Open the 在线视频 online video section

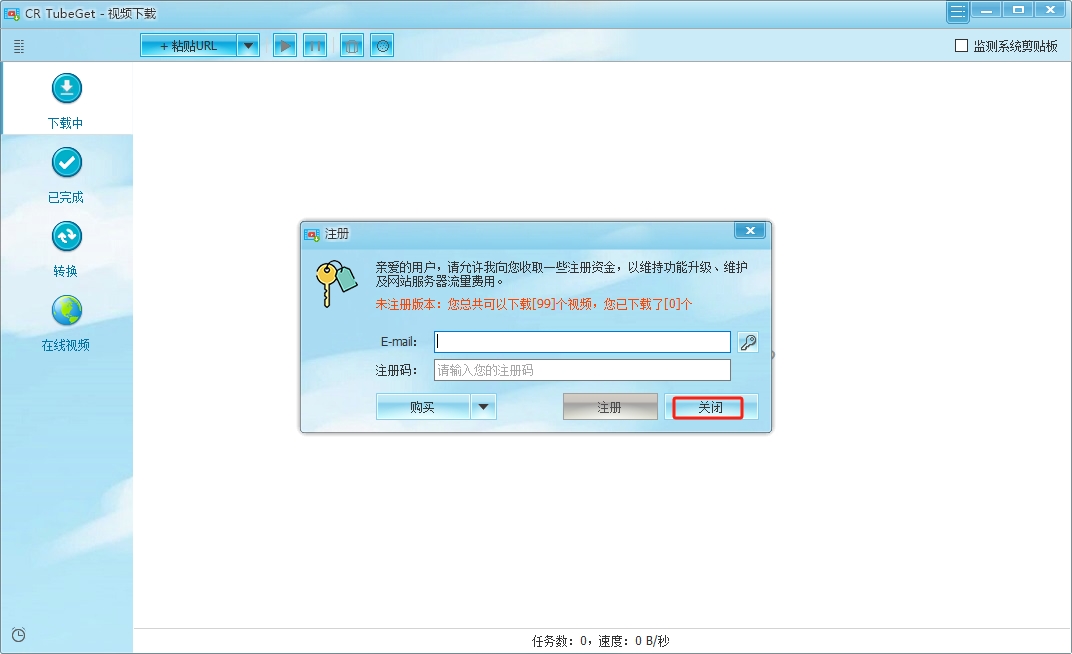(x=66, y=323)
